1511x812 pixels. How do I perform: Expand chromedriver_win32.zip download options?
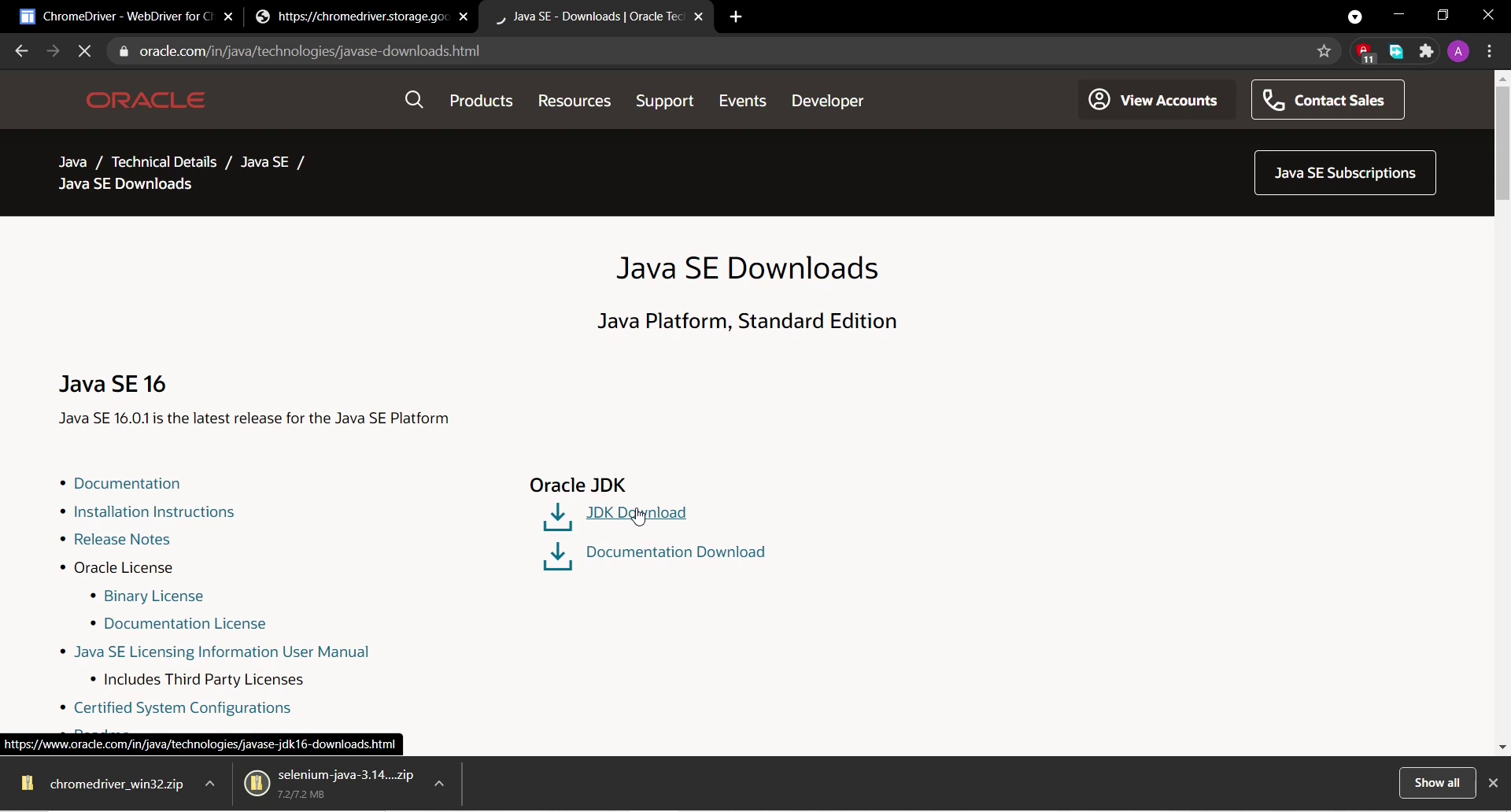(x=210, y=784)
